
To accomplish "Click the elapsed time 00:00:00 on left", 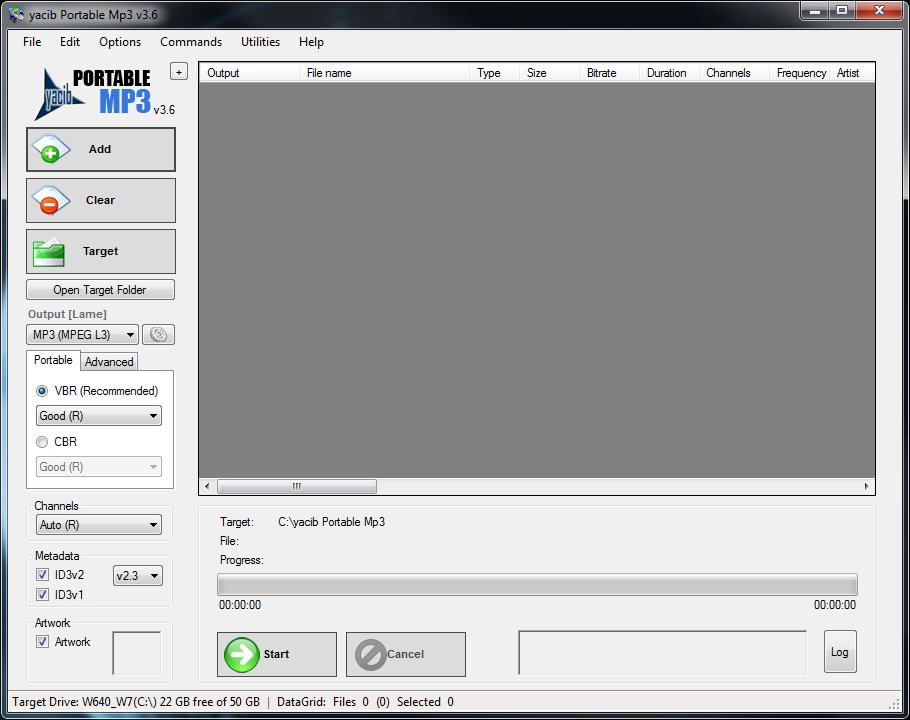I will (240, 605).
